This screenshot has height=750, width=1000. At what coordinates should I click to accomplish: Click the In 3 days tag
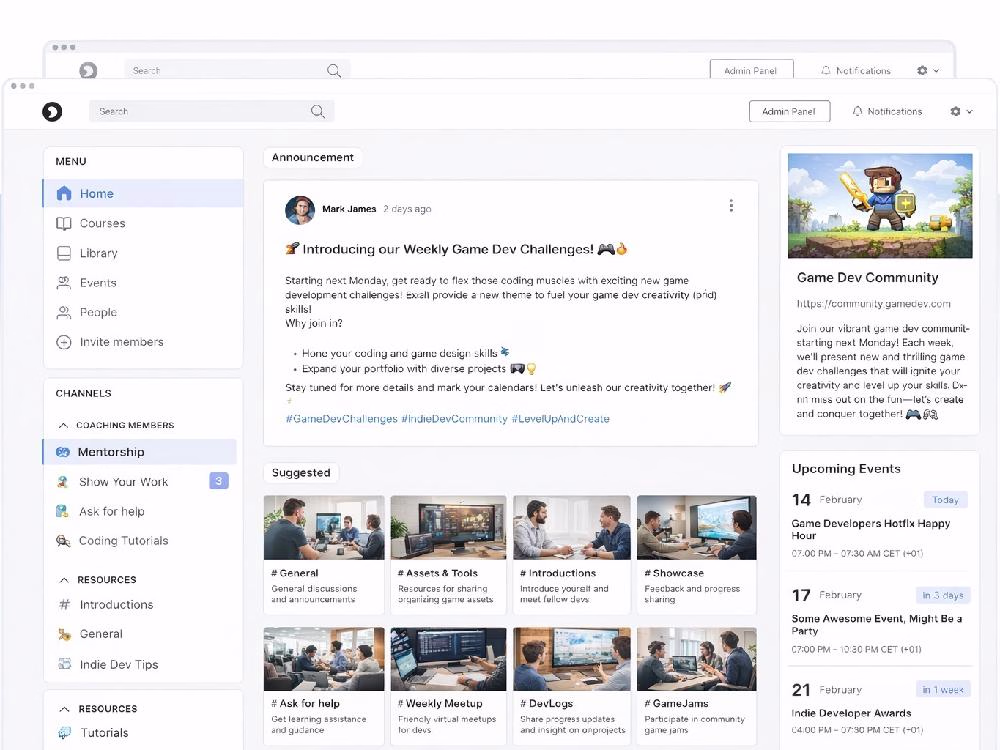tap(943, 595)
